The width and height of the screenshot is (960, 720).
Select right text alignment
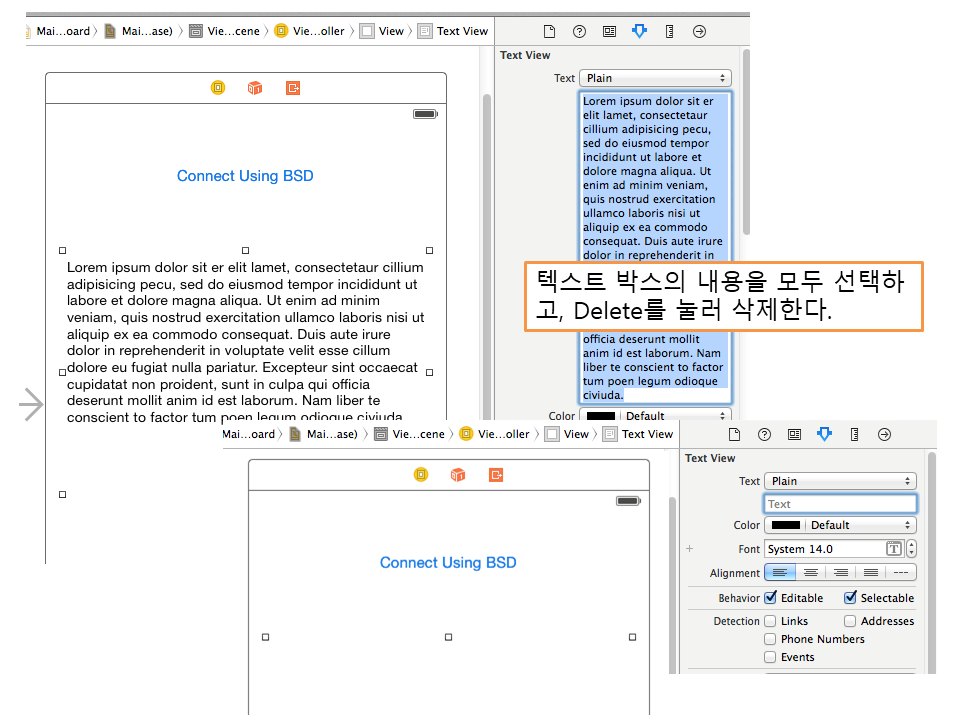(841, 573)
